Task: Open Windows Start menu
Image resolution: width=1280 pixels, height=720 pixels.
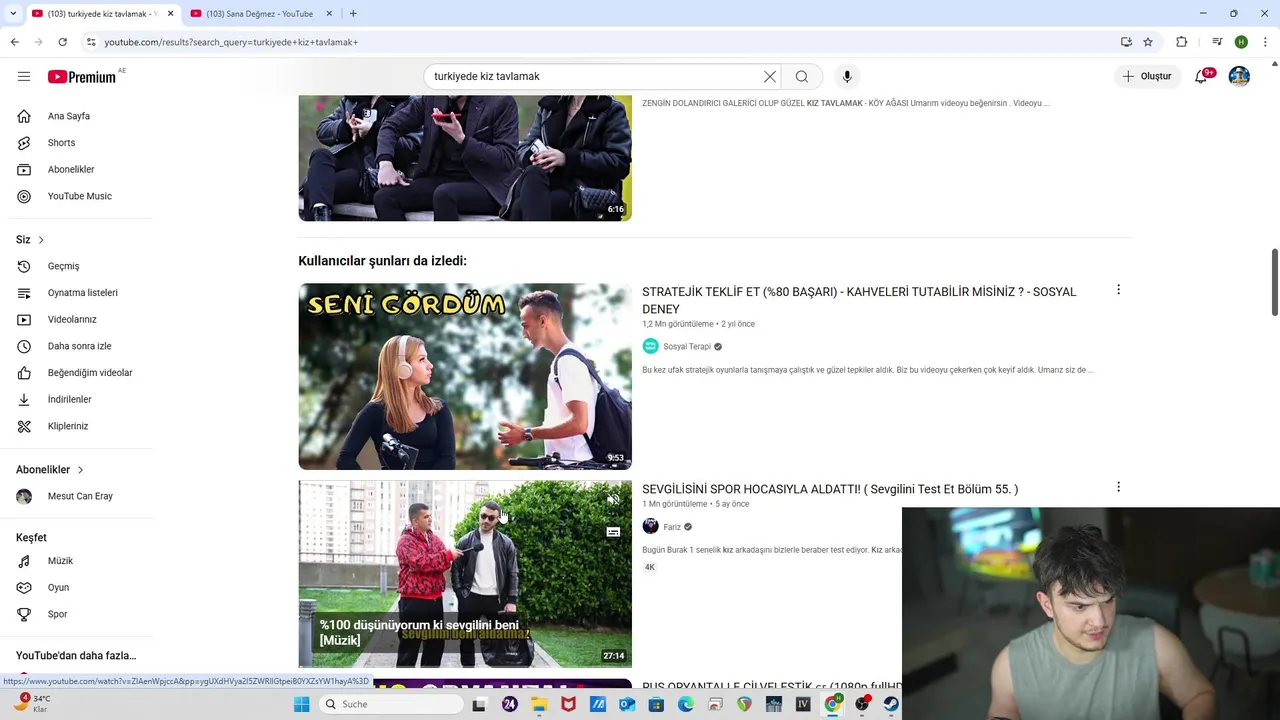Action: tap(301, 704)
